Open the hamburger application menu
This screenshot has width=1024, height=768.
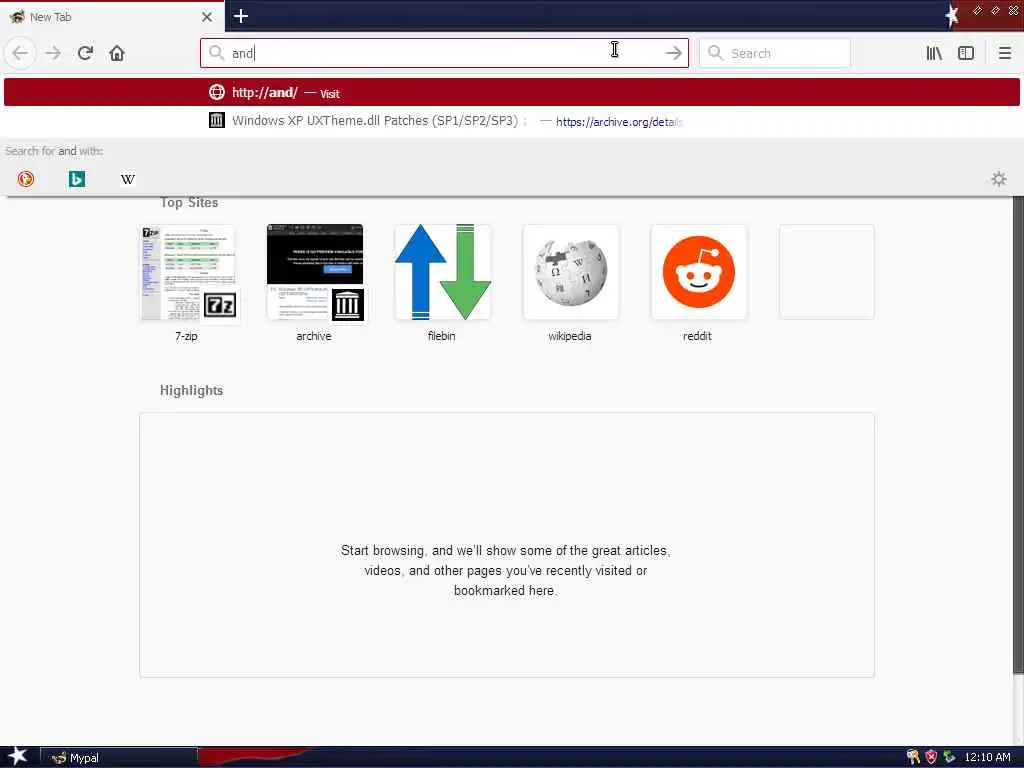coord(1004,53)
